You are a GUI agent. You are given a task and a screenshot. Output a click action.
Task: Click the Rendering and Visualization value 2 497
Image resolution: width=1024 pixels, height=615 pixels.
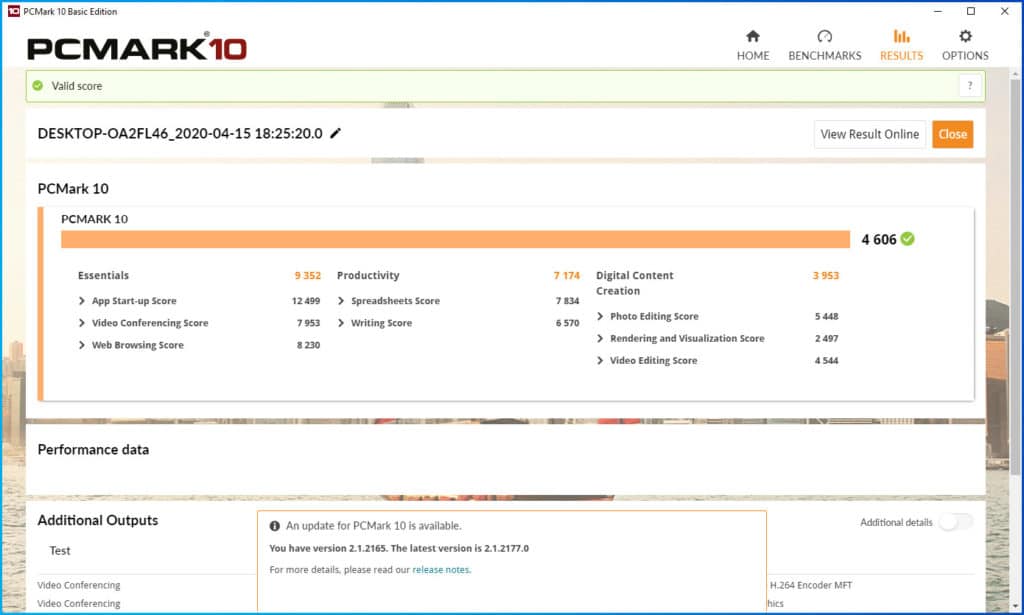826,338
